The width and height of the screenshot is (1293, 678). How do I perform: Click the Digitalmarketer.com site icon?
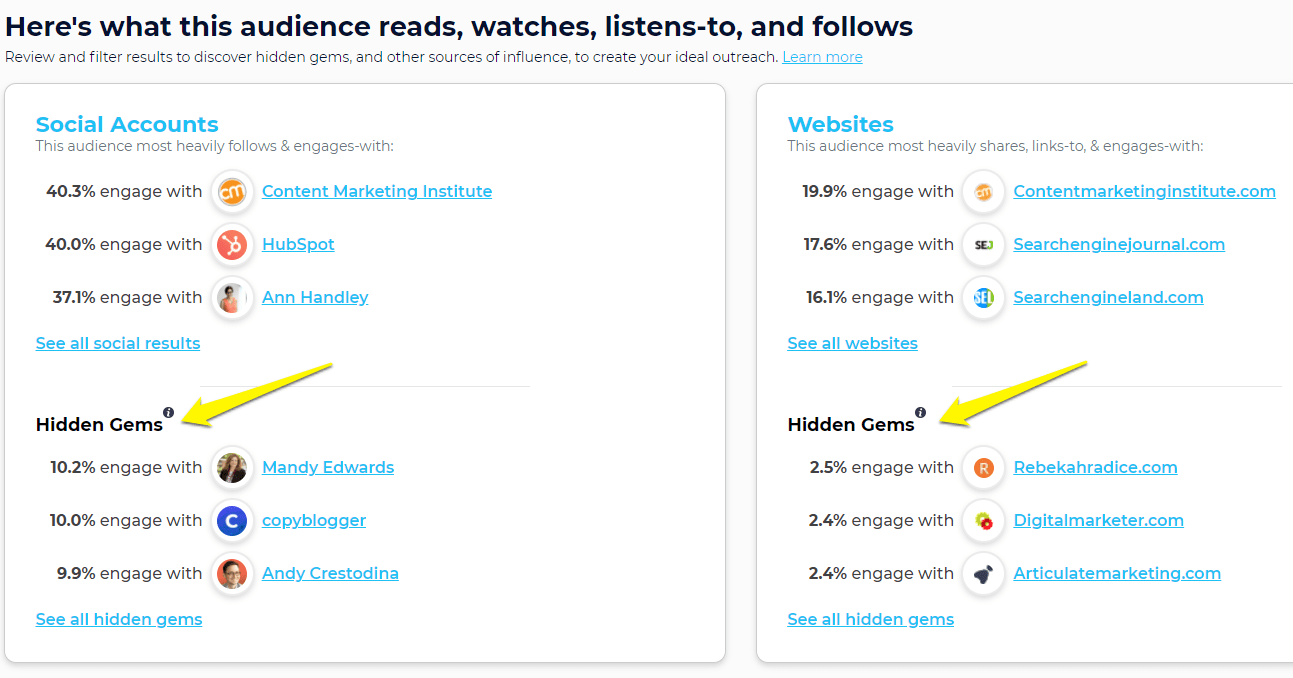984,521
